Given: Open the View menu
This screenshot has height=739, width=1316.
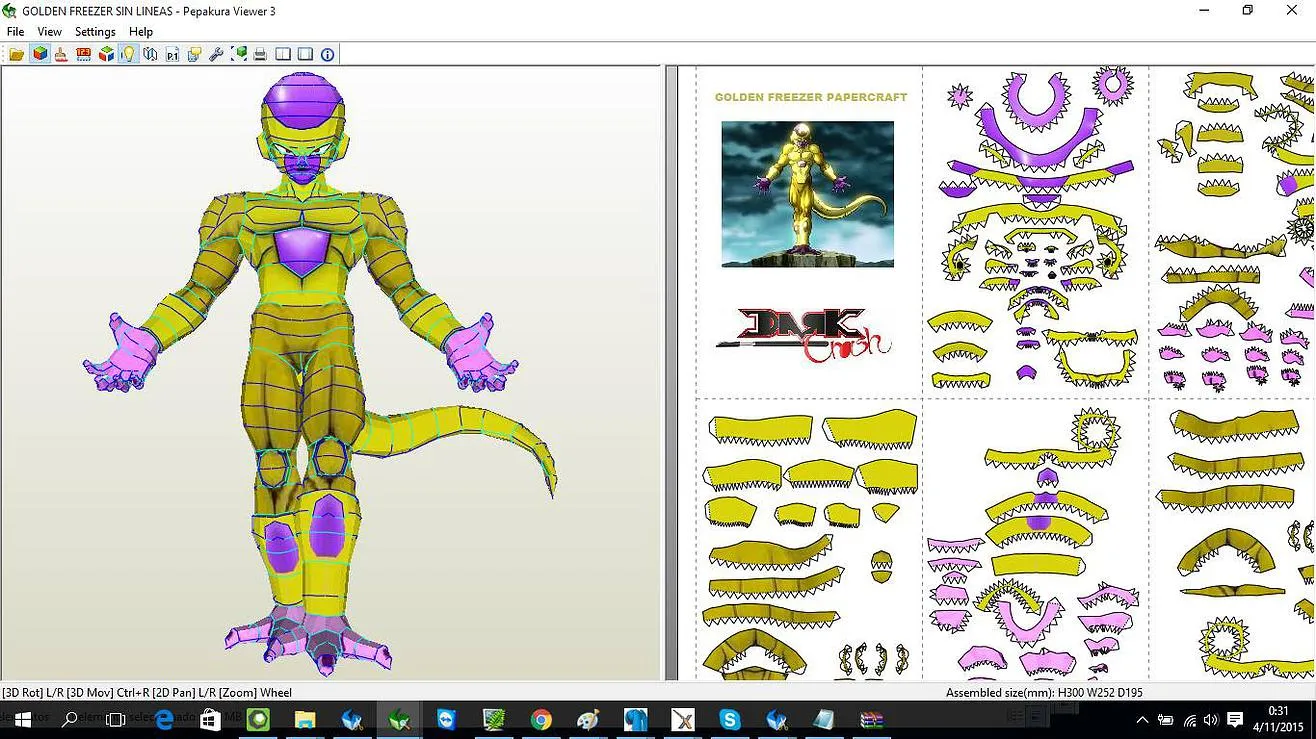Looking at the screenshot, I should tap(50, 32).
